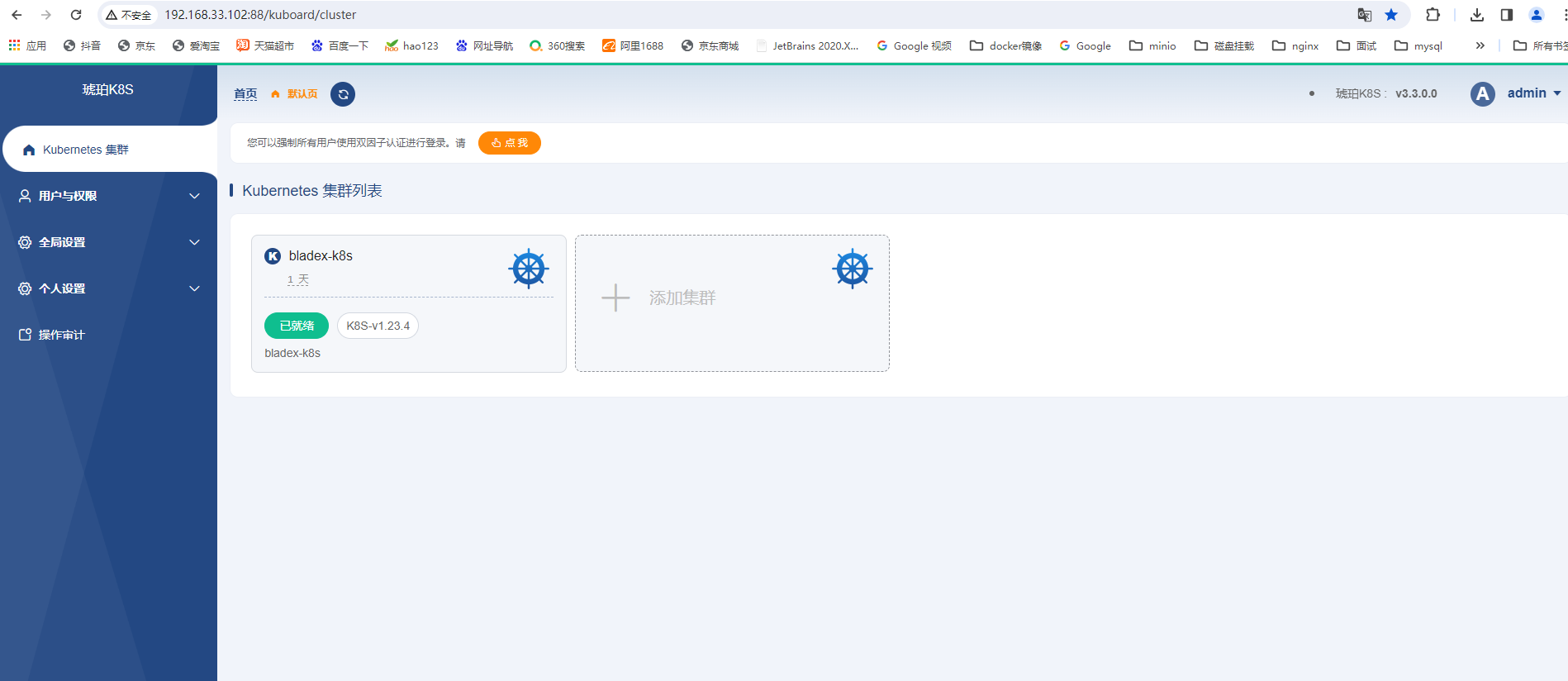The image size is (1568, 681).
Task: Open the 抖音 bookmark
Action: 82,45
